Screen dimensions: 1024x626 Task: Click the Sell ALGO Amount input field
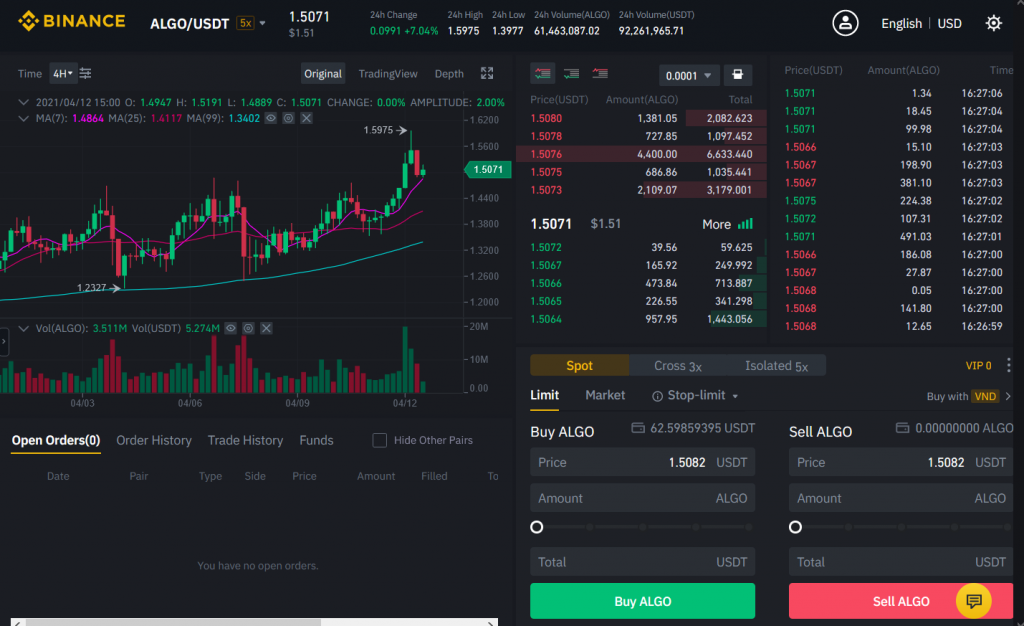click(x=900, y=498)
